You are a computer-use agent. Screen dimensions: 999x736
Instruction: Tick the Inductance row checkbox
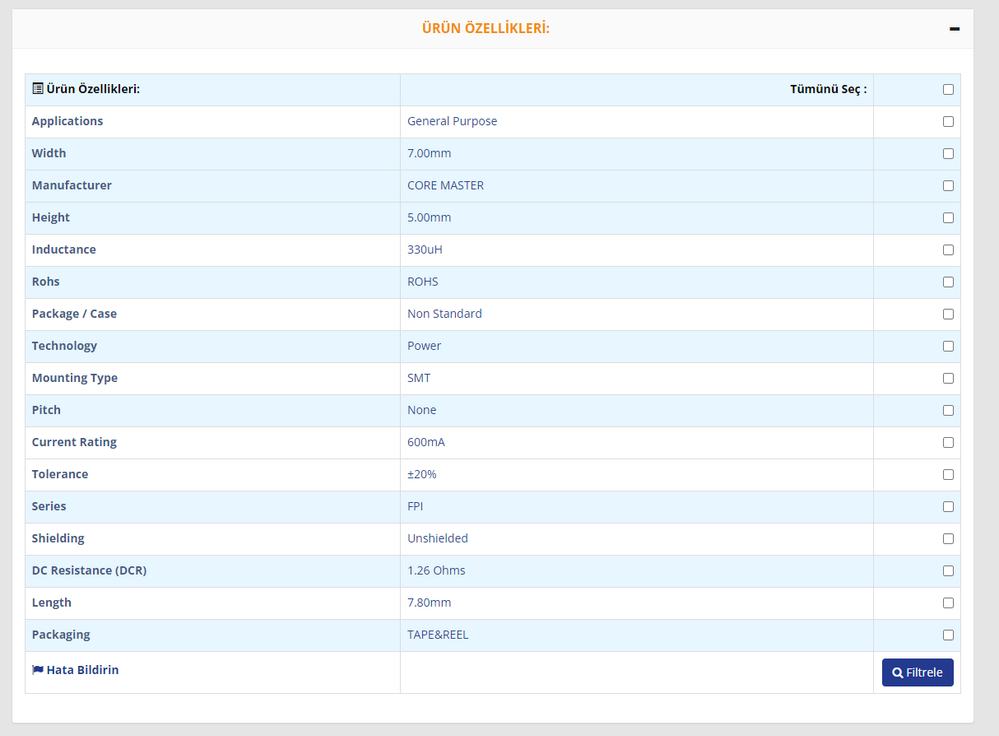pos(948,250)
